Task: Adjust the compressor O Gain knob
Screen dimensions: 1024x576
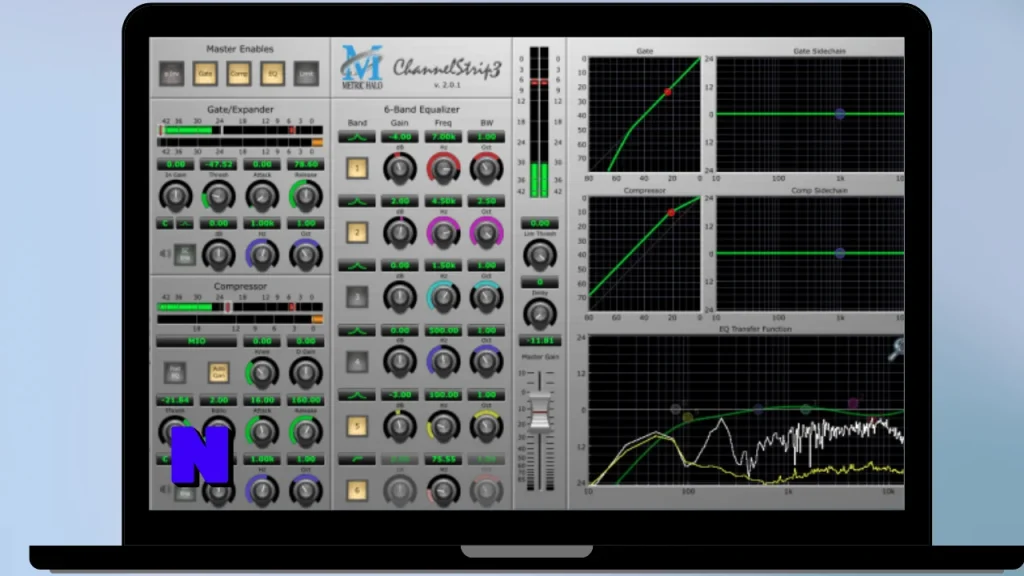Action: [x=306, y=373]
